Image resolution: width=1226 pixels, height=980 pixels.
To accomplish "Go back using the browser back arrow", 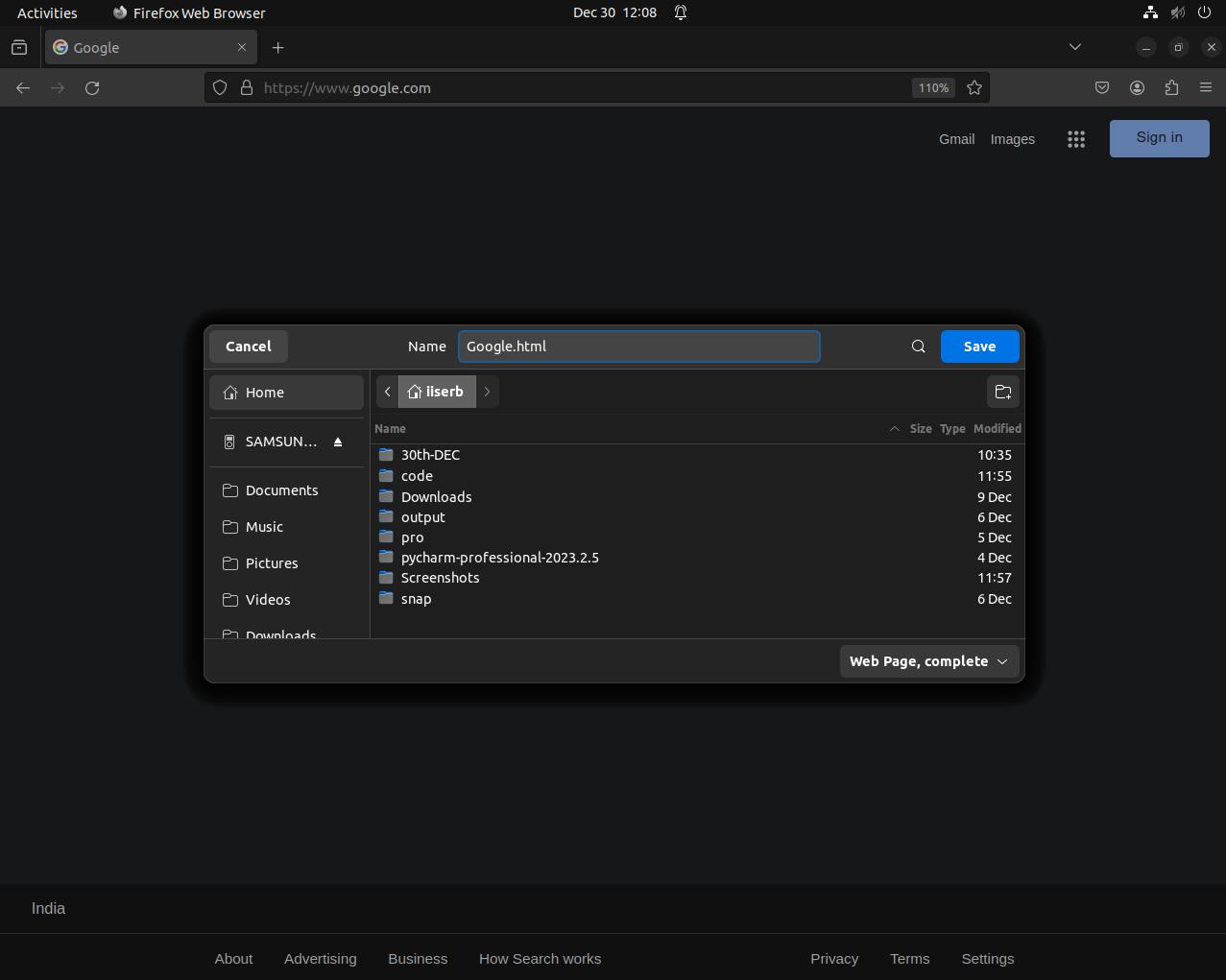I will (x=22, y=87).
